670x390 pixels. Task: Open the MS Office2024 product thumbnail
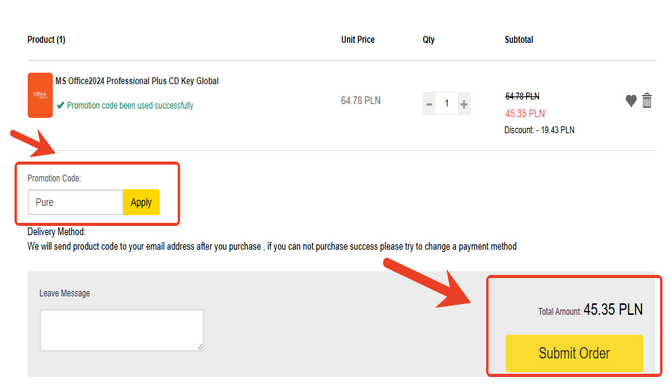(40, 95)
